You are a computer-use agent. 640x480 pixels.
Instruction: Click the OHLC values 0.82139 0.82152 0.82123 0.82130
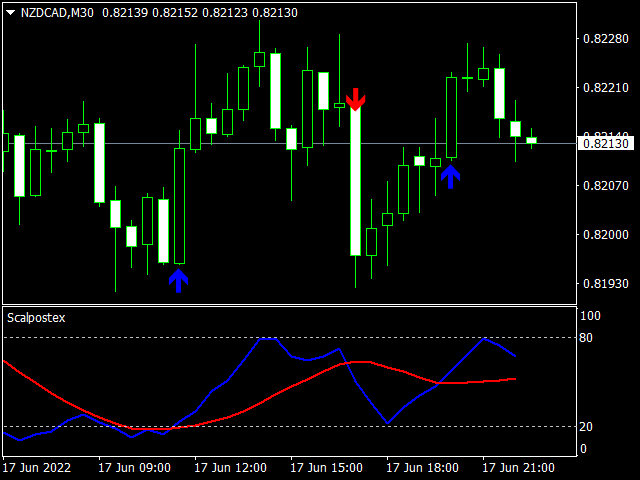[200, 13]
